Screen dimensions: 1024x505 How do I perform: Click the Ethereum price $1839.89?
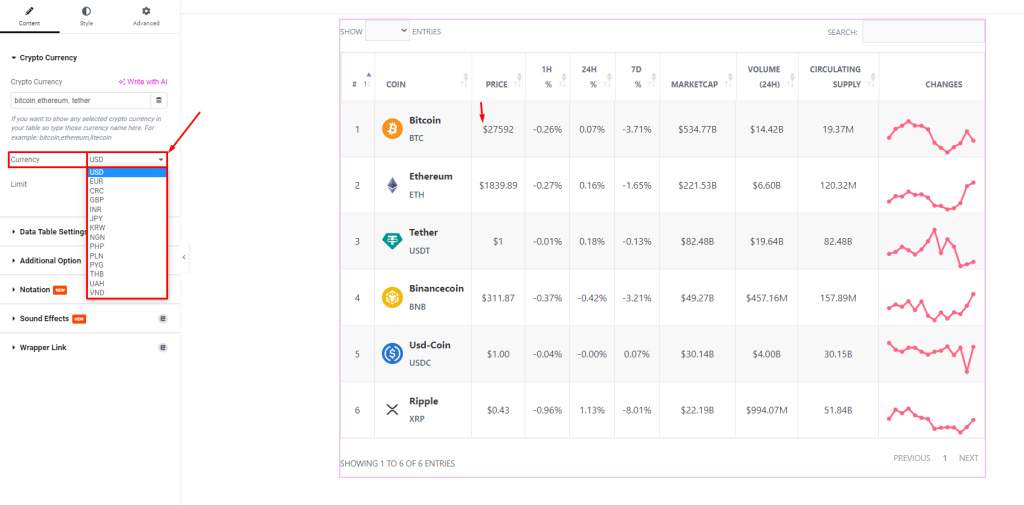coord(498,186)
